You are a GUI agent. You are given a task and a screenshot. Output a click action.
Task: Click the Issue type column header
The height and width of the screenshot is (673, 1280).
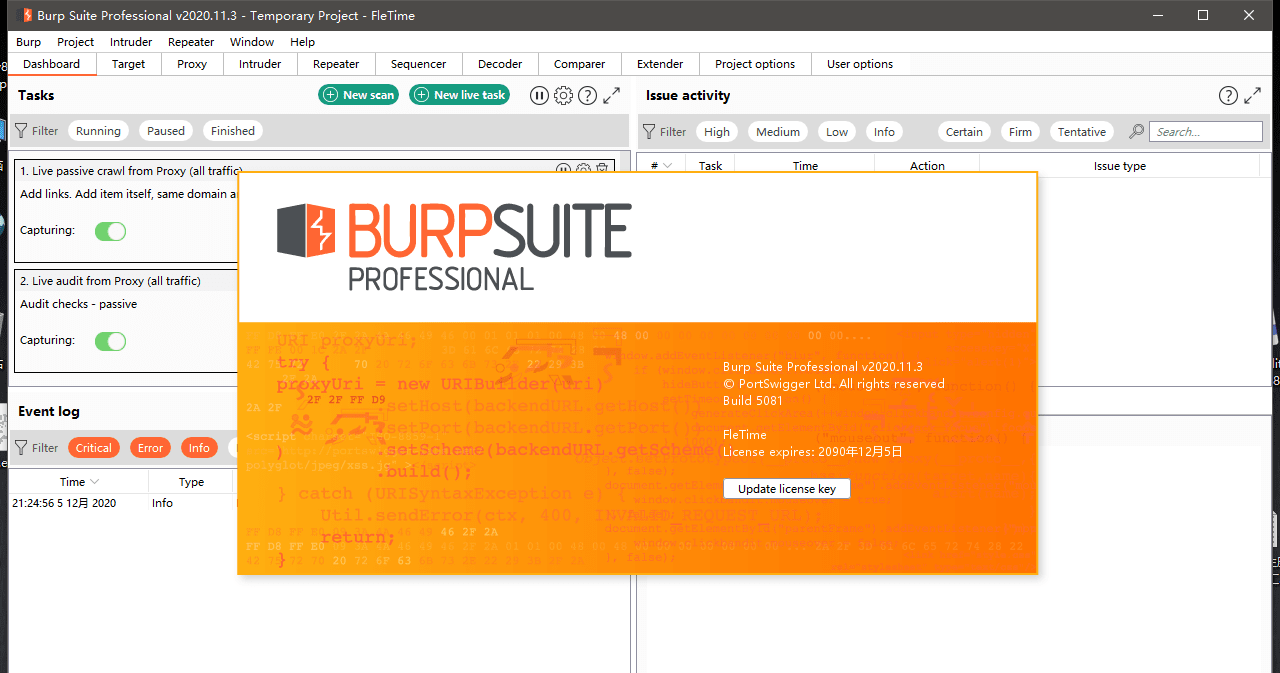tap(1120, 166)
